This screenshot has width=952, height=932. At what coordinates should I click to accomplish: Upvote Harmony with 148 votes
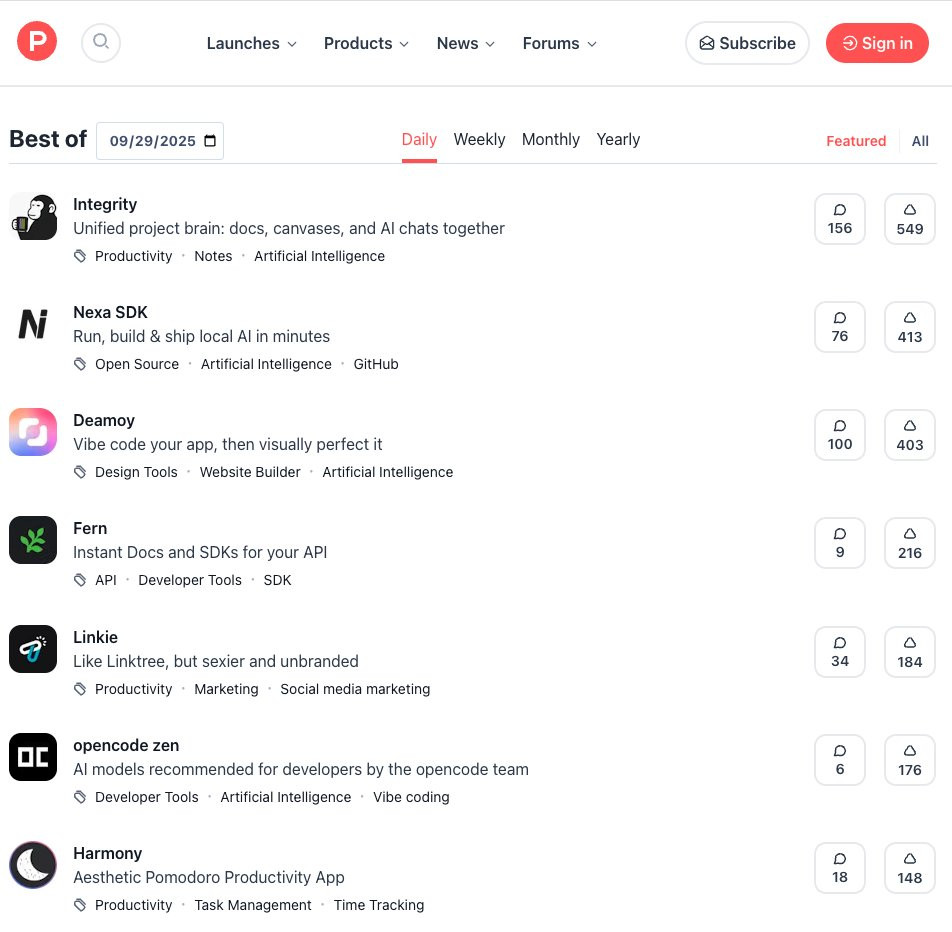point(910,868)
